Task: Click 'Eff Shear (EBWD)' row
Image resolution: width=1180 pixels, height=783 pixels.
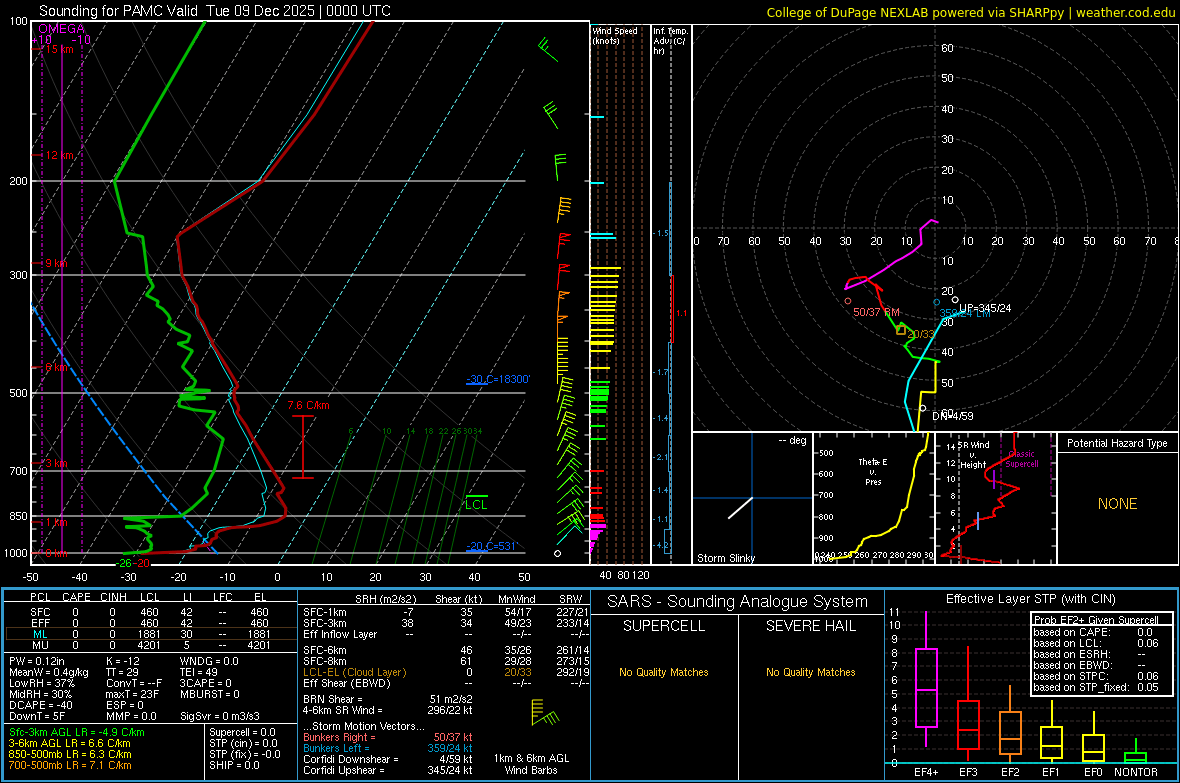Action: coord(446,684)
